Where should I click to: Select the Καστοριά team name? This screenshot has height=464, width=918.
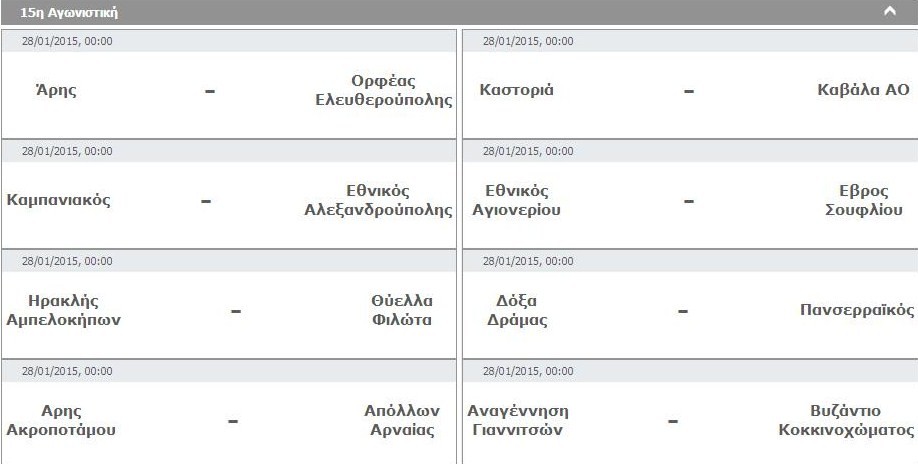[x=516, y=90]
